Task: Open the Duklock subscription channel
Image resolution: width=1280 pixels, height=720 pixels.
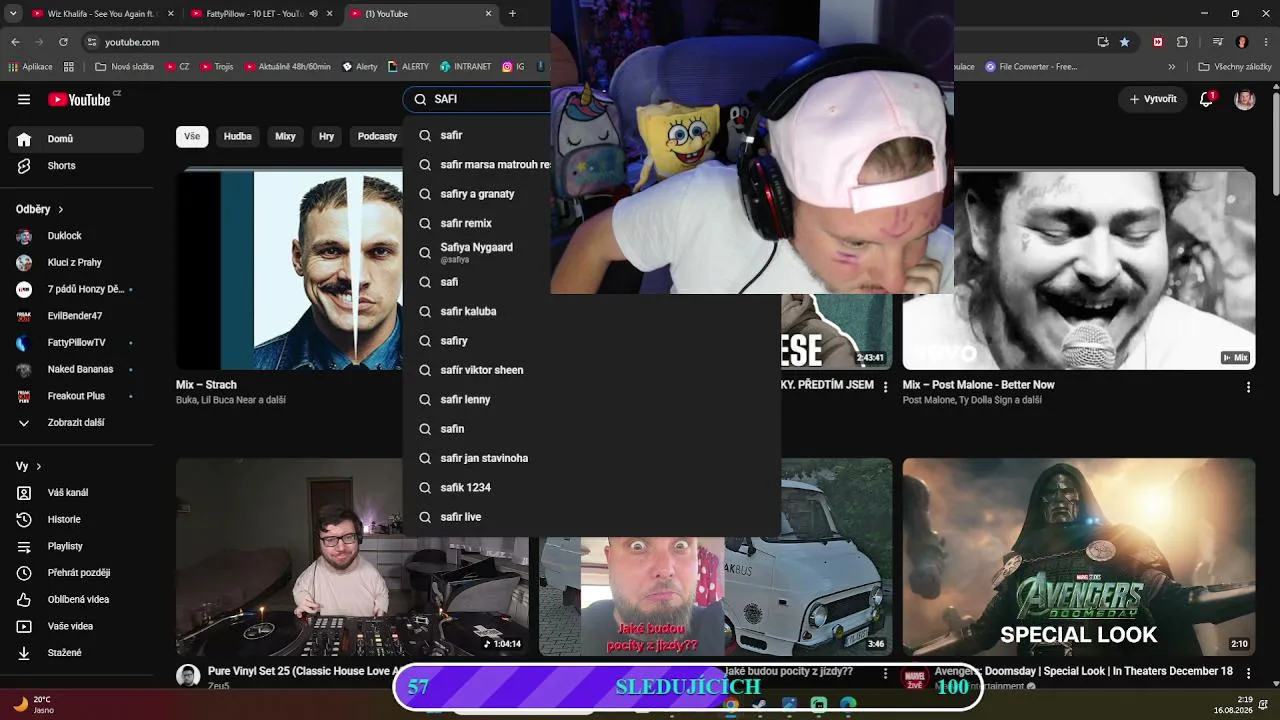Action: point(76,236)
